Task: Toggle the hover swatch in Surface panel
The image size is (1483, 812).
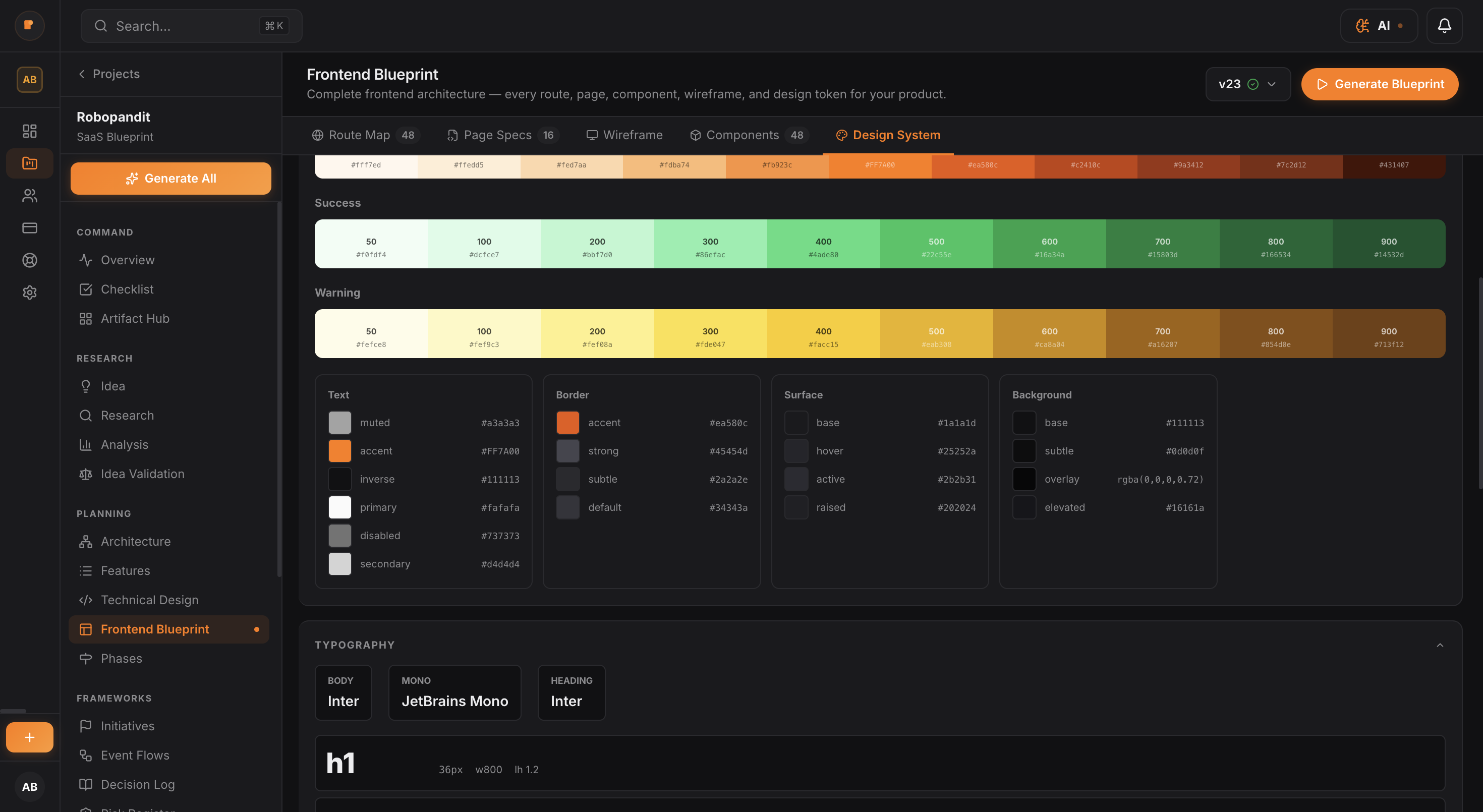Action: 796,450
